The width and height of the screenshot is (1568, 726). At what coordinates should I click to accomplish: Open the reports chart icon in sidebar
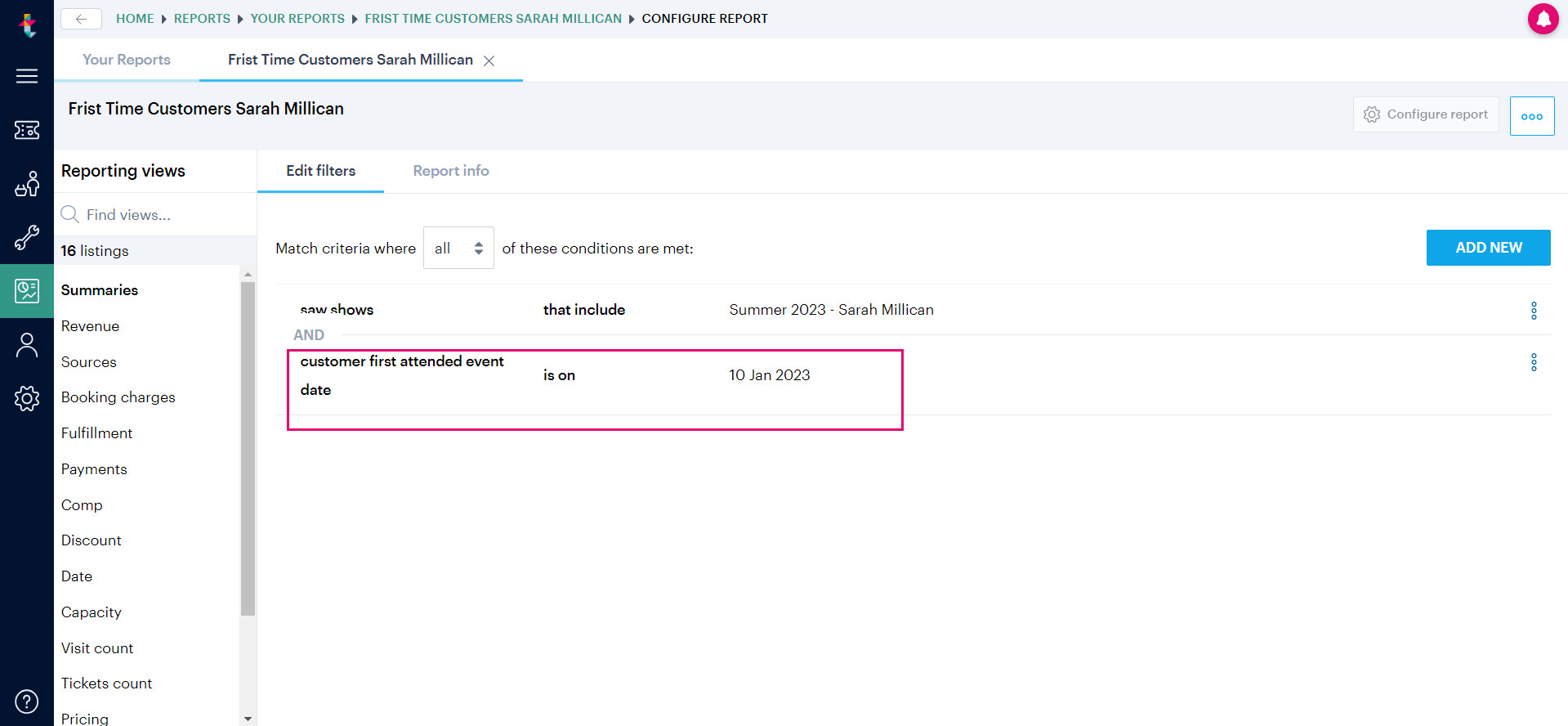27,291
